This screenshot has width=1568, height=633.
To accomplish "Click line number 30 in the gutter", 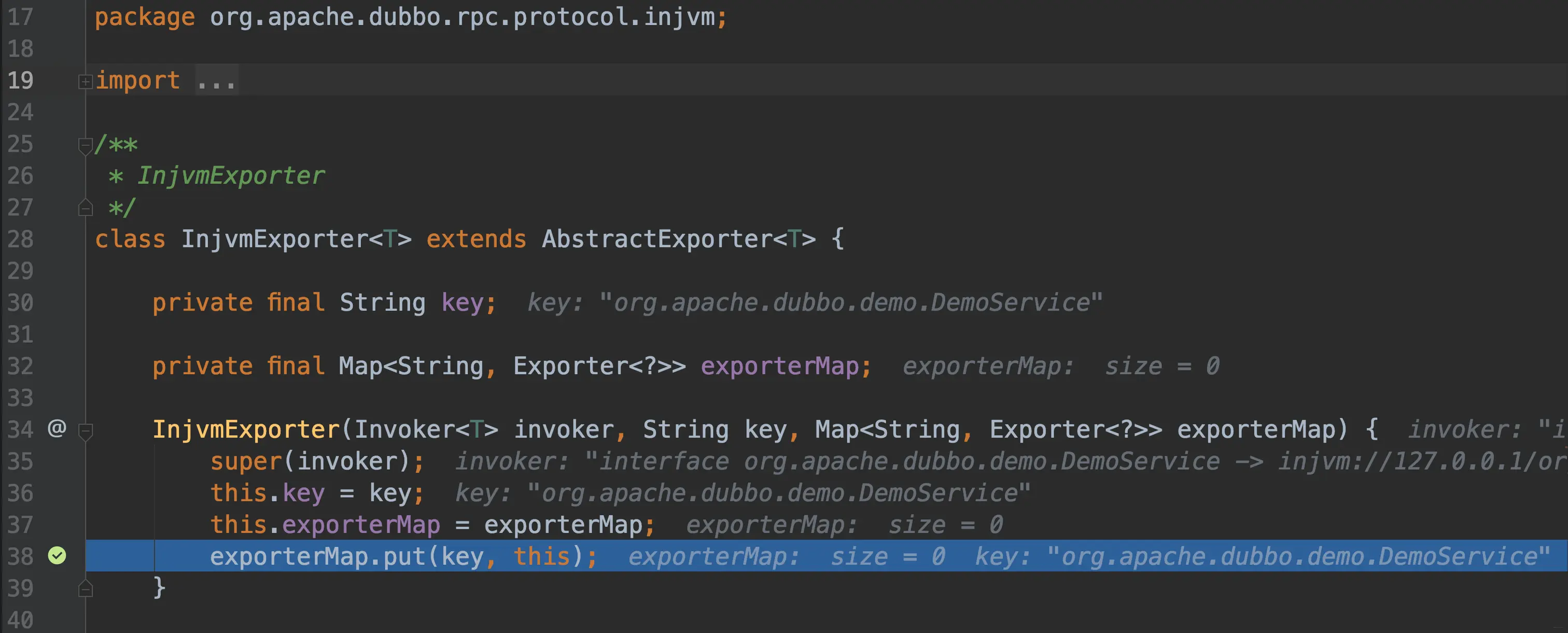I will [x=20, y=302].
